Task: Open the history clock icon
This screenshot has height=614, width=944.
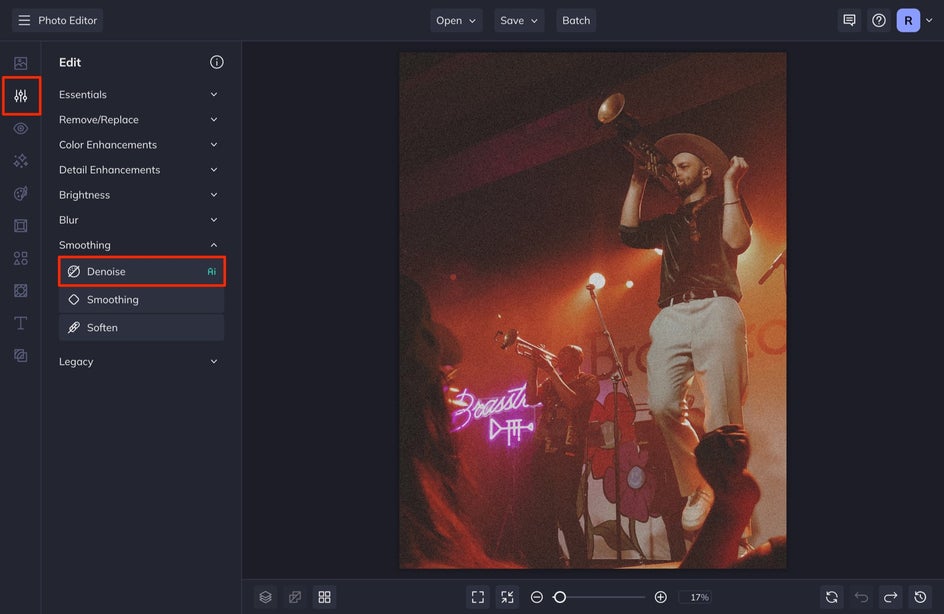Action: coord(921,597)
